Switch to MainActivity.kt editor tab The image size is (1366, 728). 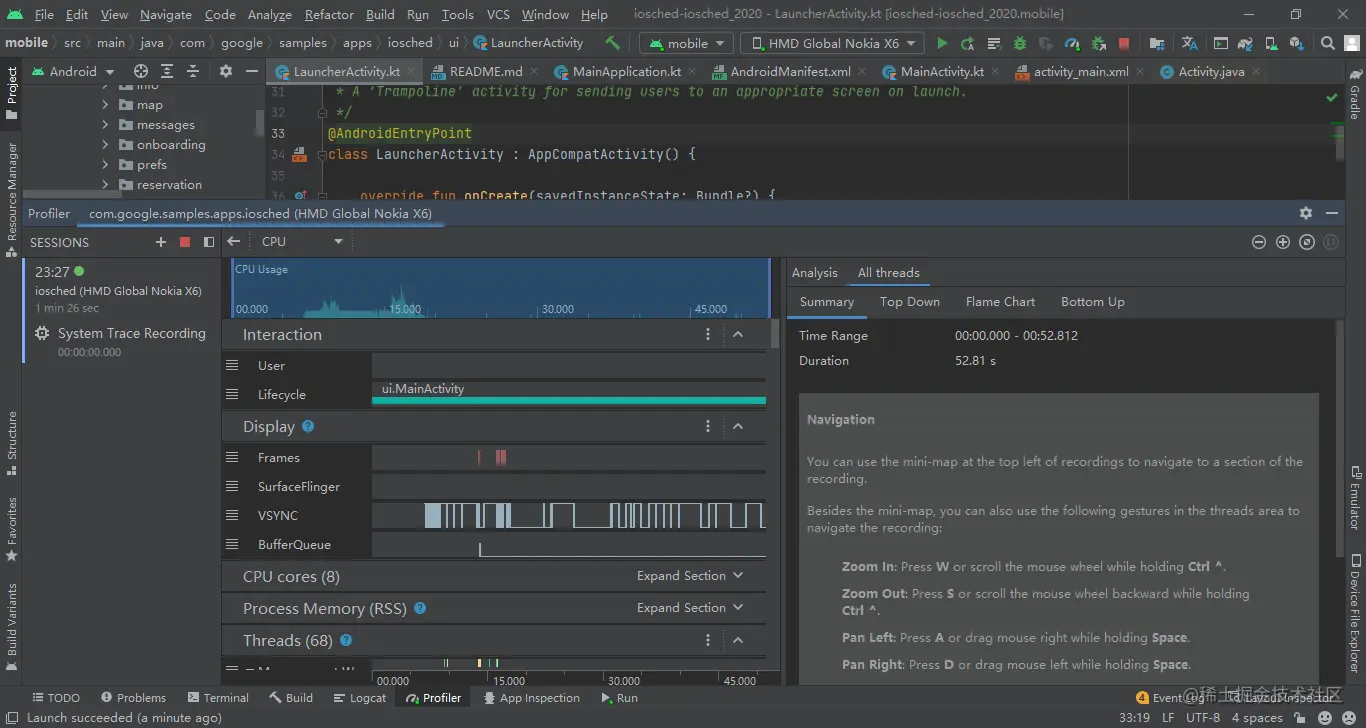[x=942, y=72]
